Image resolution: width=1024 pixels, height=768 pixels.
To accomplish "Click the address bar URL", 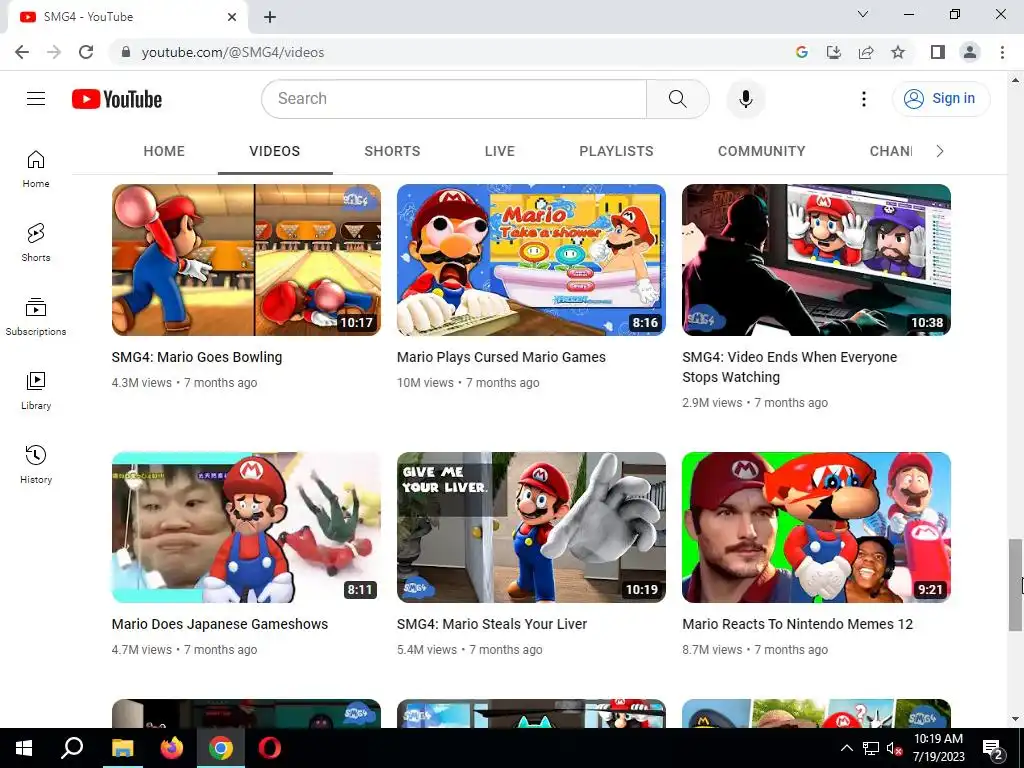I will 232,52.
